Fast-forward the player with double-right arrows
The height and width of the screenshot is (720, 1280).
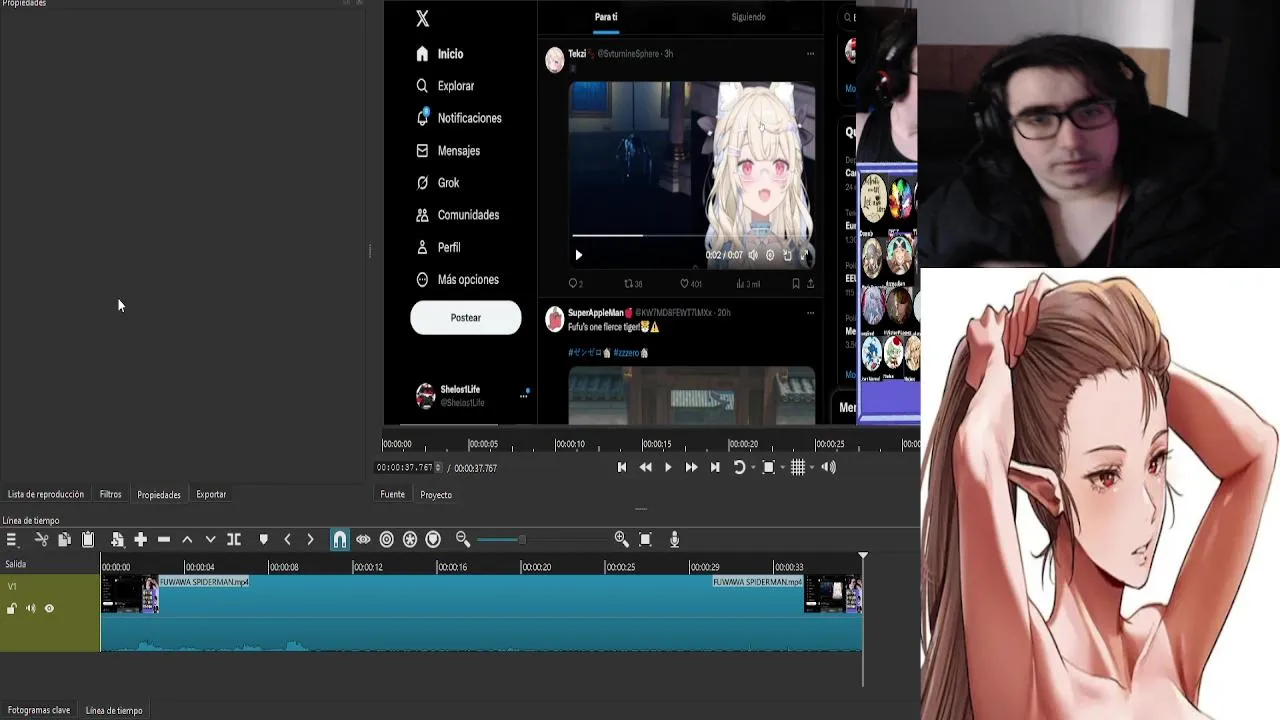coord(691,467)
